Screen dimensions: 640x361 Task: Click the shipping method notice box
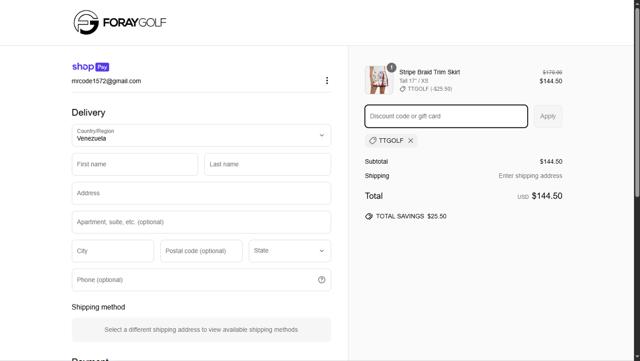click(x=201, y=330)
